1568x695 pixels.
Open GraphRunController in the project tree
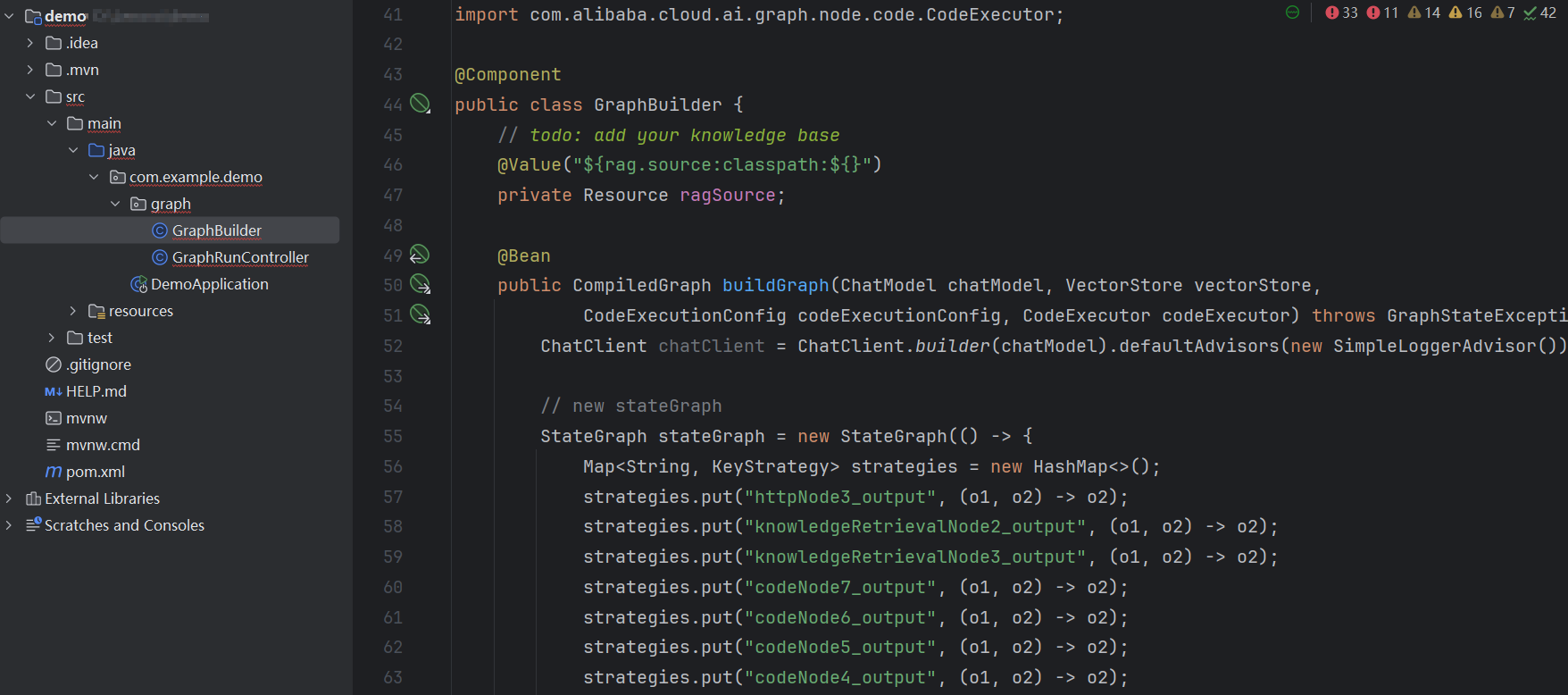(240, 257)
